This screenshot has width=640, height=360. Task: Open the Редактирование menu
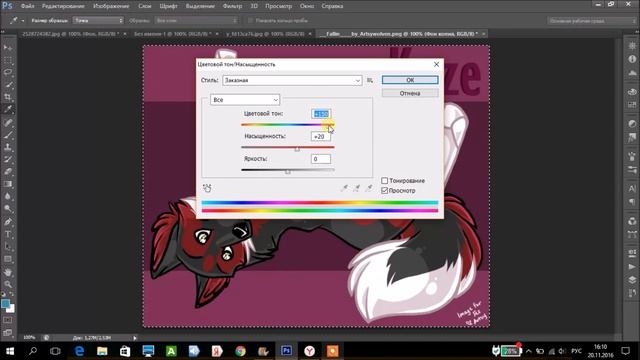click(63, 6)
